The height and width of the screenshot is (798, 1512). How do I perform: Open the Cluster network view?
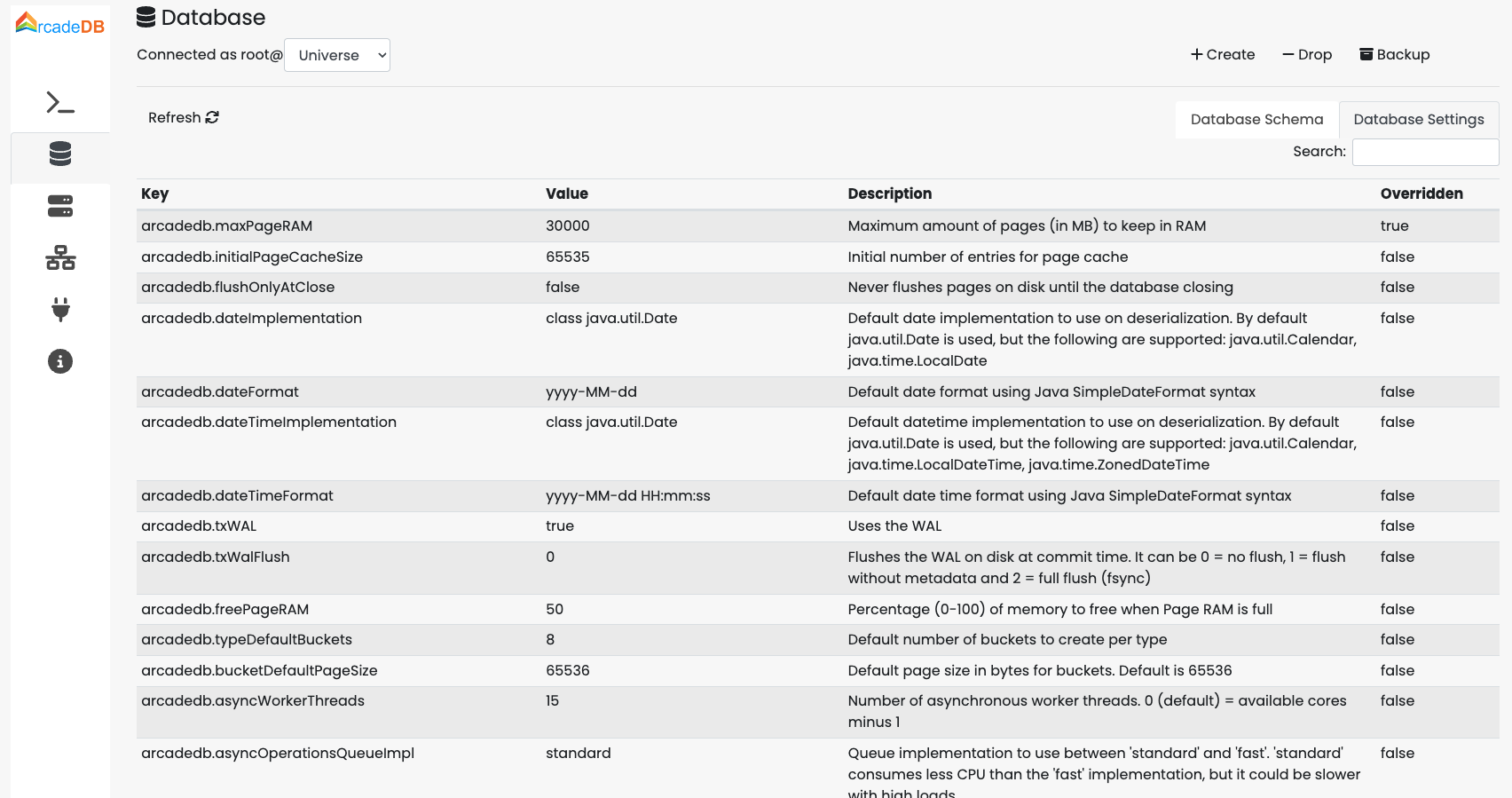(x=59, y=258)
